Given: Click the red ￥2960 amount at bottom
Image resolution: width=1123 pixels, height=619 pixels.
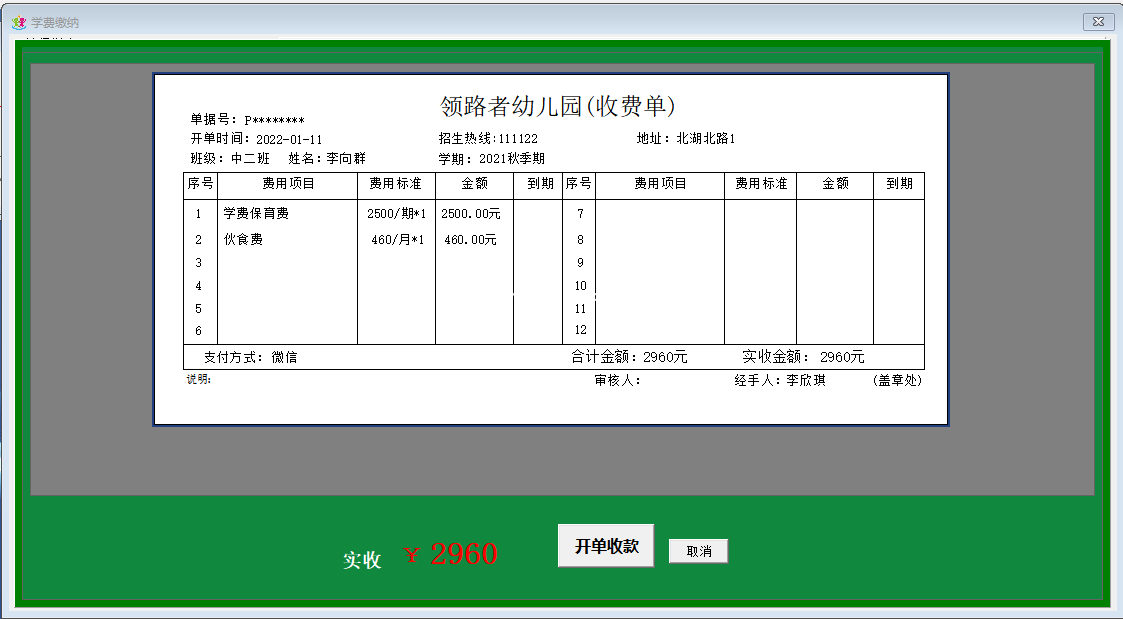Looking at the screenshot, I should [x=450, y=554].
